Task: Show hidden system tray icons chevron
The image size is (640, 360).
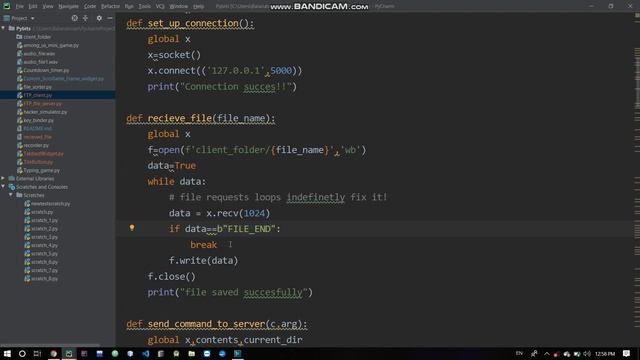Action: [547, 353]
